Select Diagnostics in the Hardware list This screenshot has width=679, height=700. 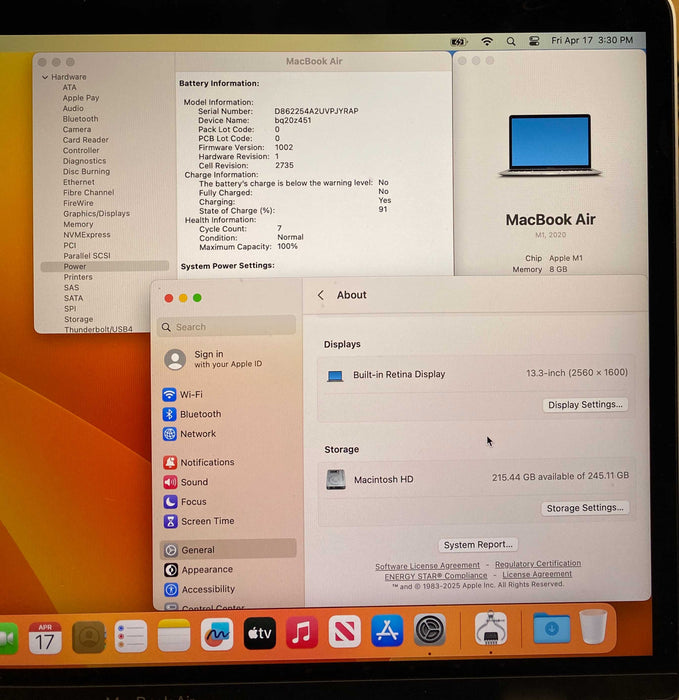click(84, 161)
